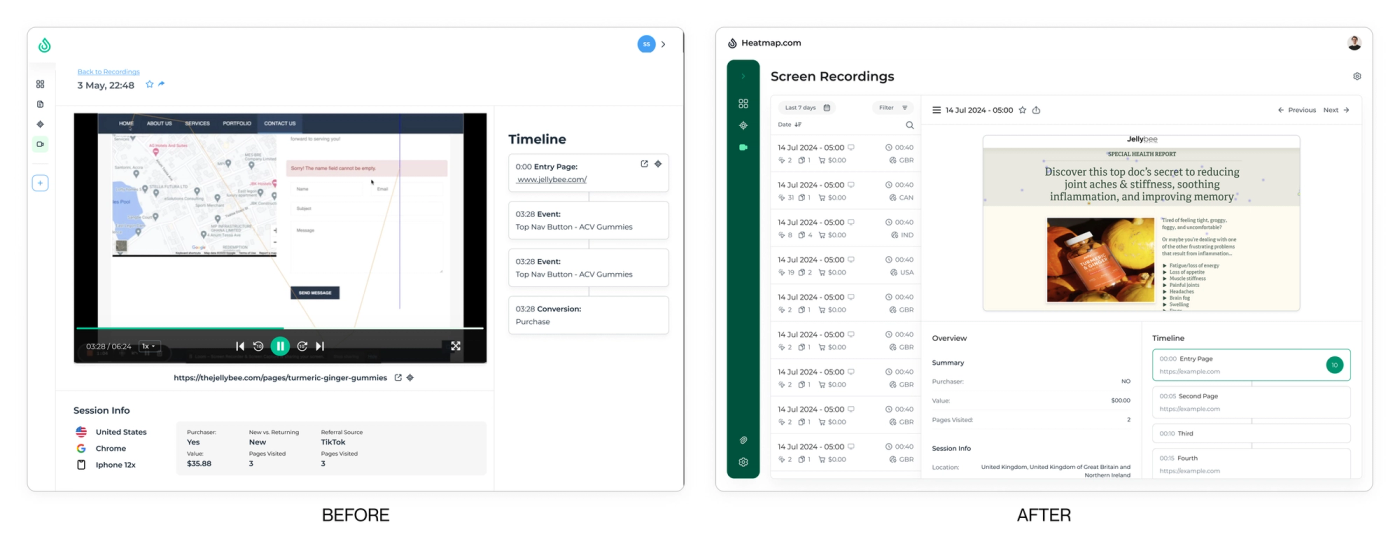Open dashboard grid icon in BEFORE sidebar
The height and width of the screenshot is (553, 1400).
[x=40, y=84]
